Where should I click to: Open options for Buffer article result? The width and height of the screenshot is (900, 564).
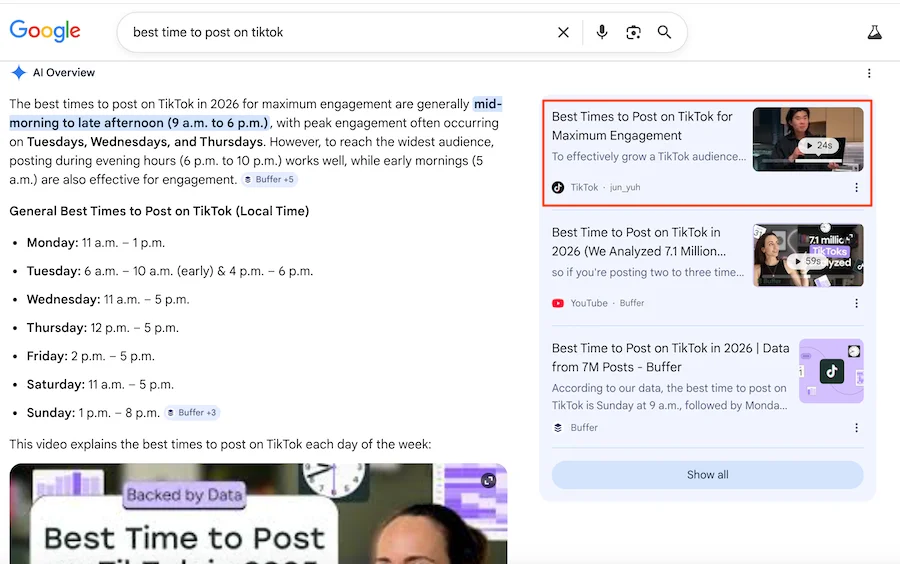tap(856, 427)
